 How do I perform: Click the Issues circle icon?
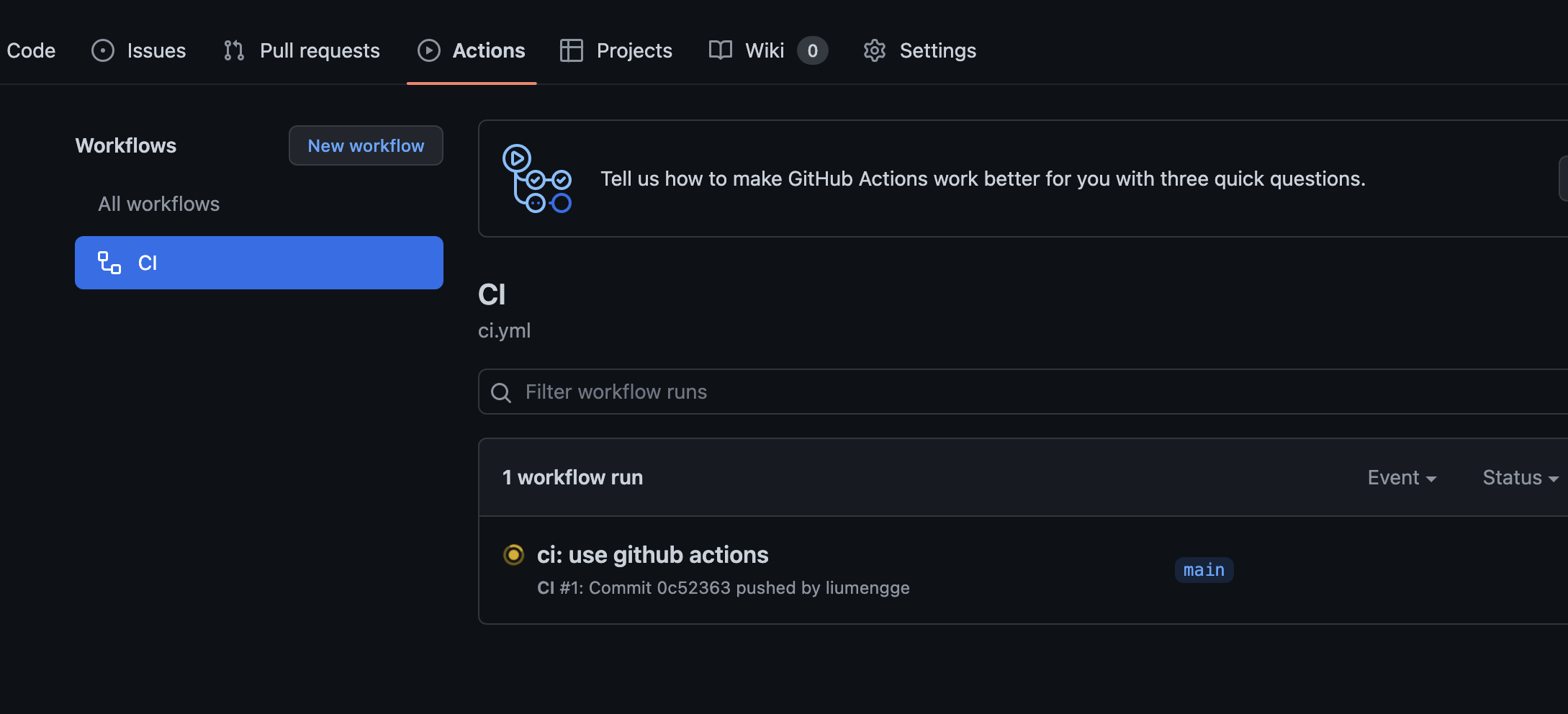(103, 50)
